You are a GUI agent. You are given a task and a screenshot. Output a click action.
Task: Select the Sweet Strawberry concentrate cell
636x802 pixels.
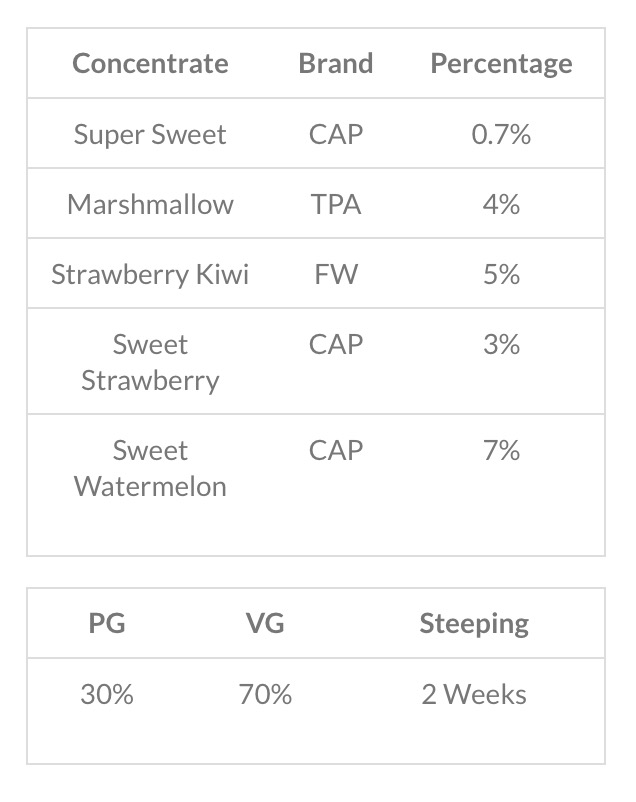(x=150, y=362)
